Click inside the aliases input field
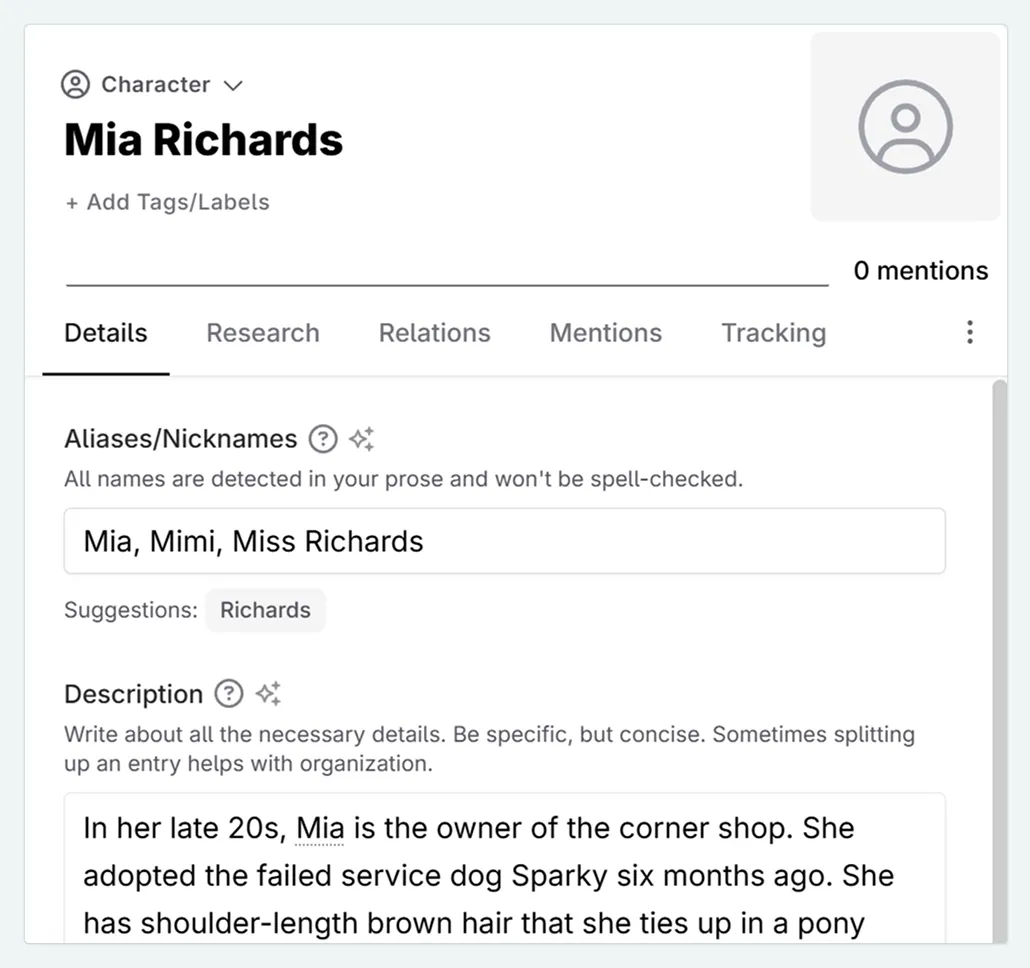Image resolution: width=1030 pixels, height=968 pixels. (500, 541)
